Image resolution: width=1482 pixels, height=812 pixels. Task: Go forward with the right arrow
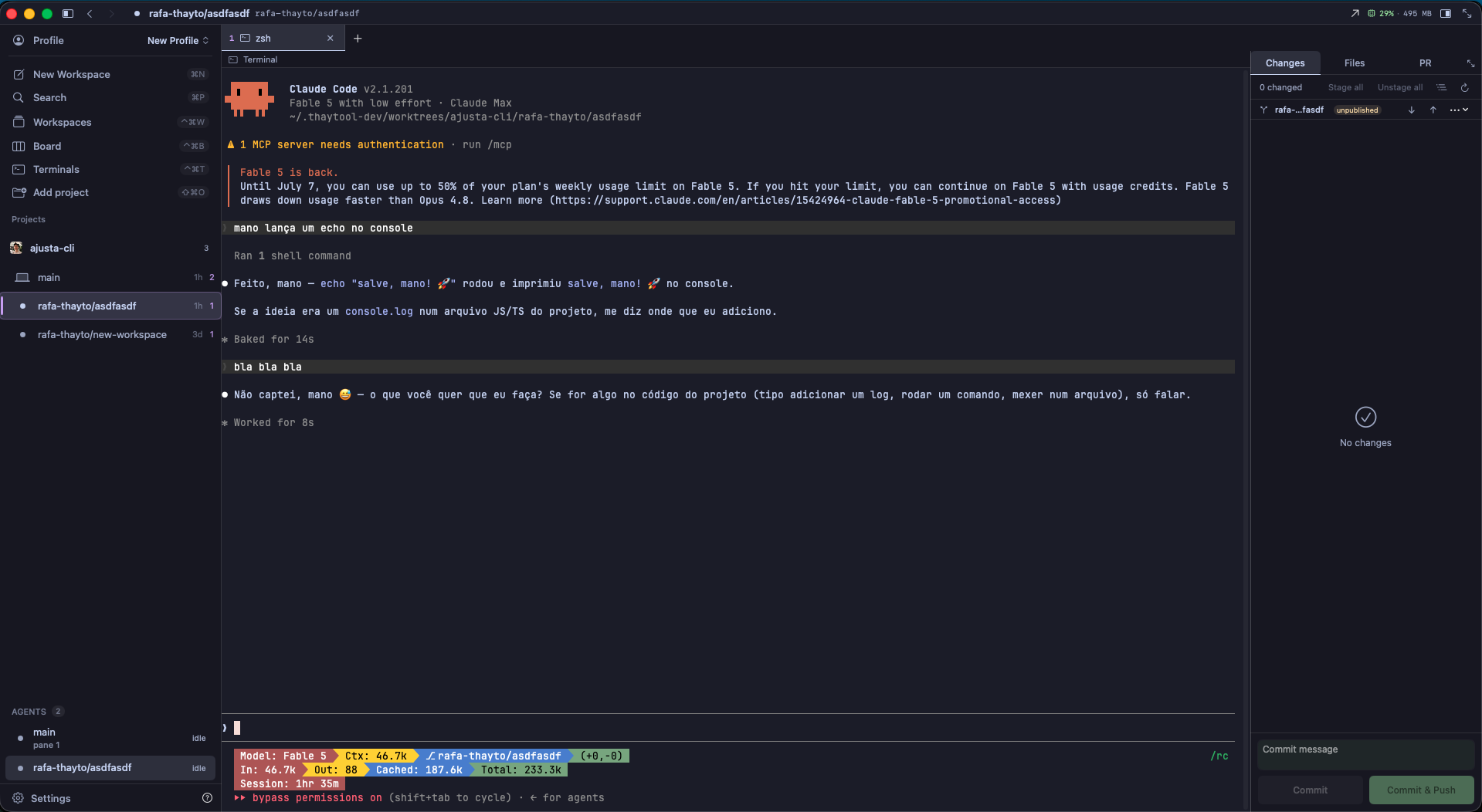point(111,13)
